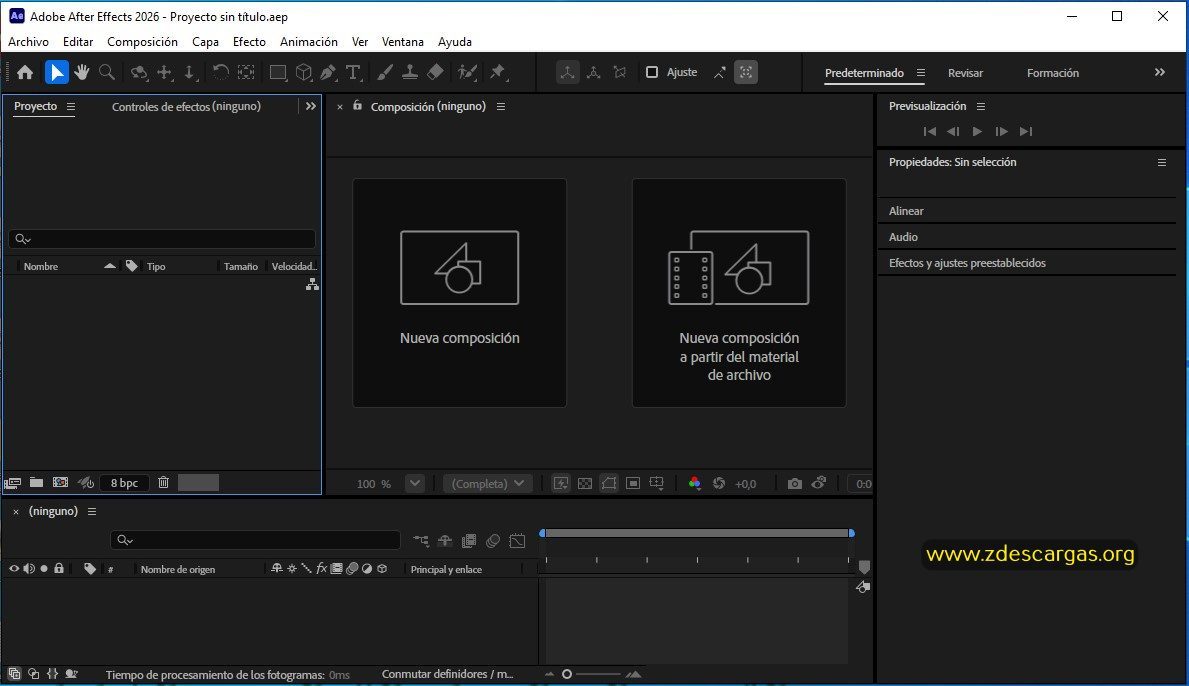Open the Composición menu
This screenshot has width=1189, height=686.
coord(143,42)
